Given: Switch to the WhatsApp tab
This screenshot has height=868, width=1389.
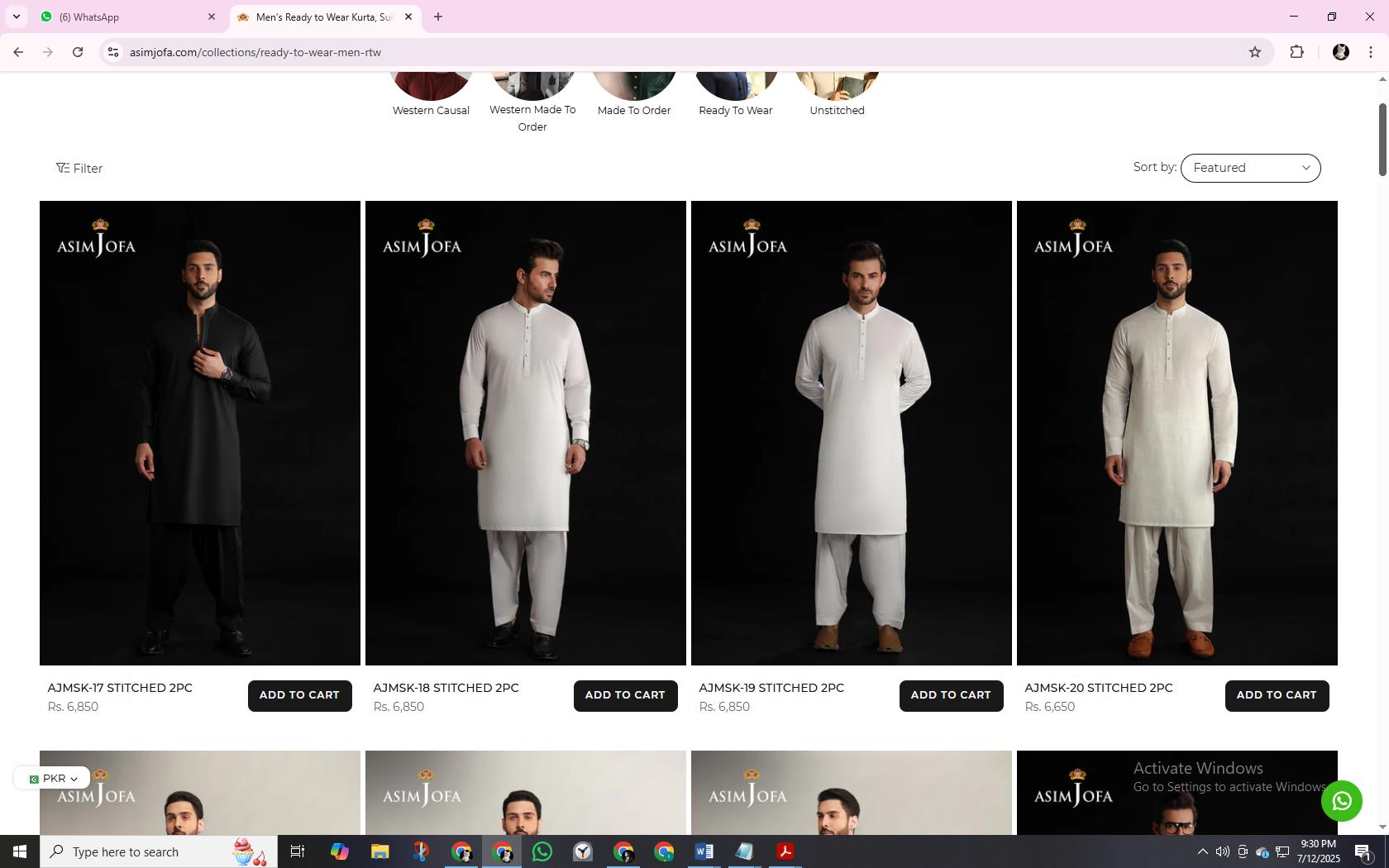Looking at the screenshot, I should pyautogui.click(x=124, y=17).
